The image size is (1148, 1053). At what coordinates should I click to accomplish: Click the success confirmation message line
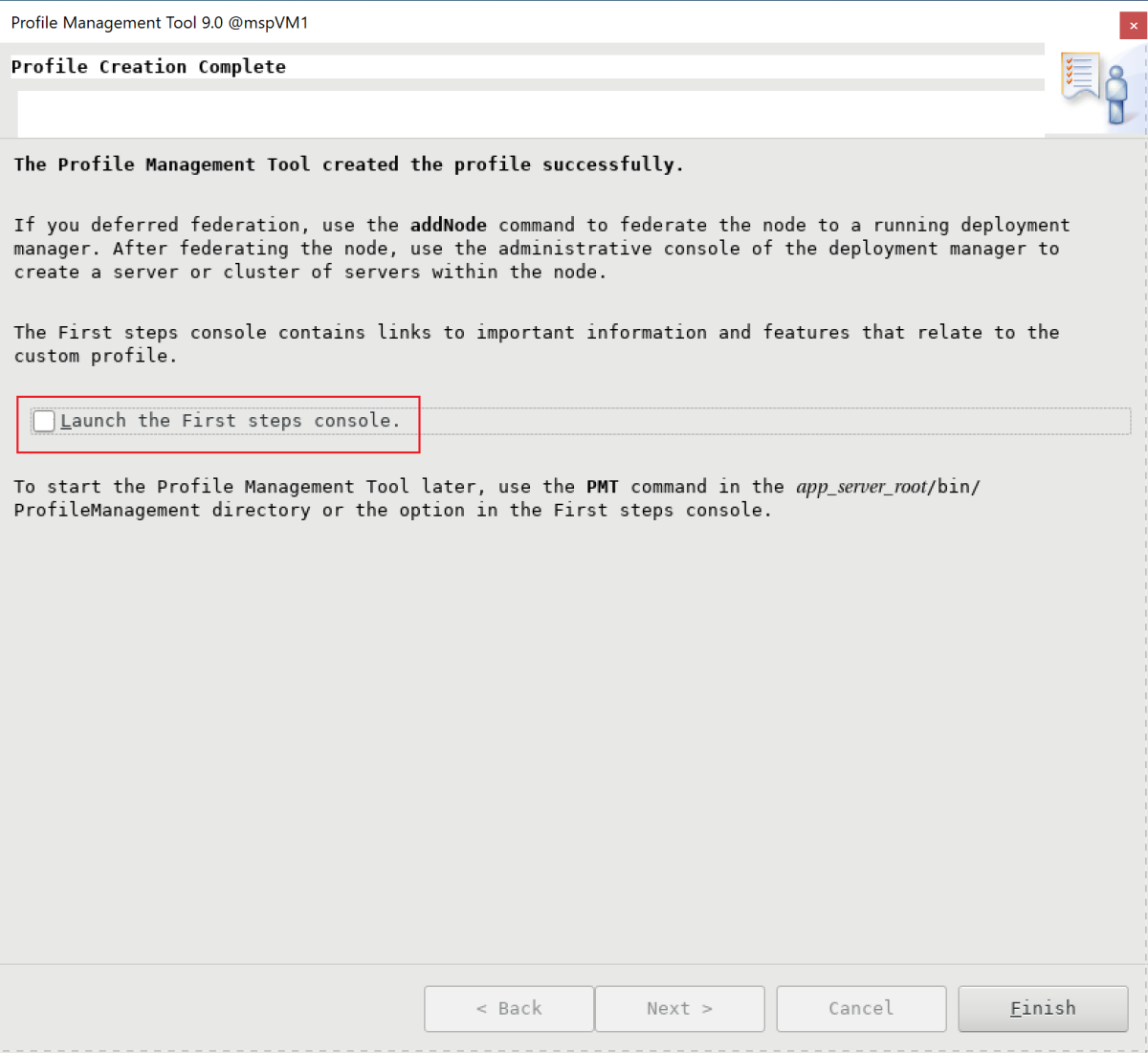point(348,164)
